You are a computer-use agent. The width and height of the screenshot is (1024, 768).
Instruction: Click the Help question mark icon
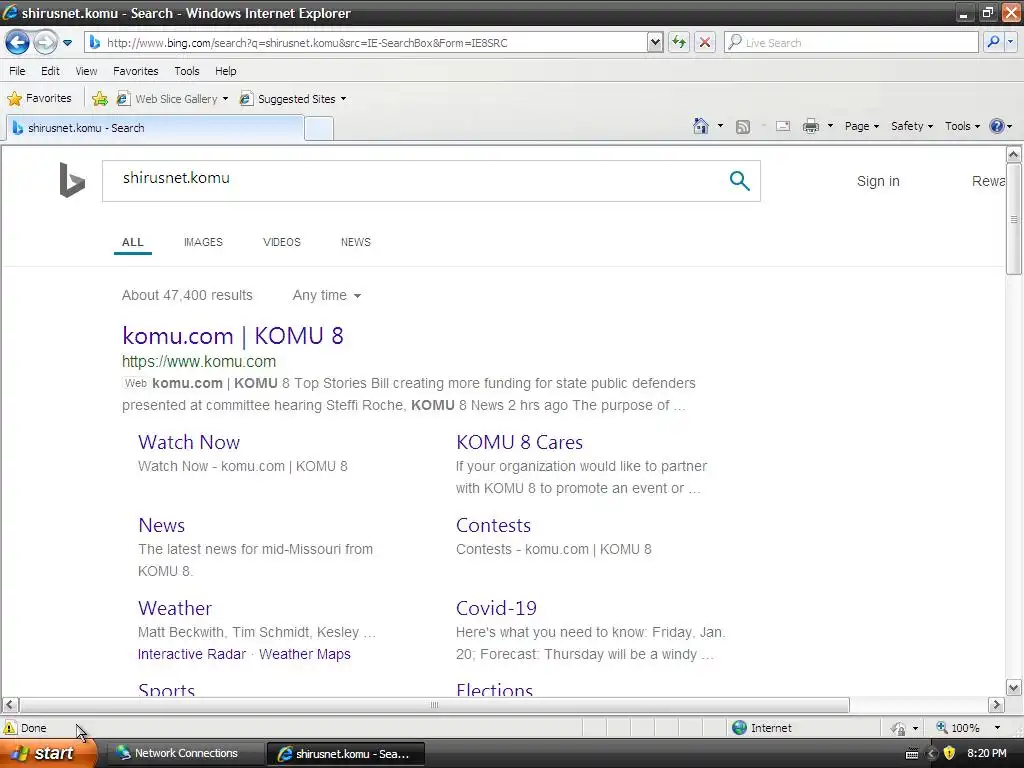point(997,126)
